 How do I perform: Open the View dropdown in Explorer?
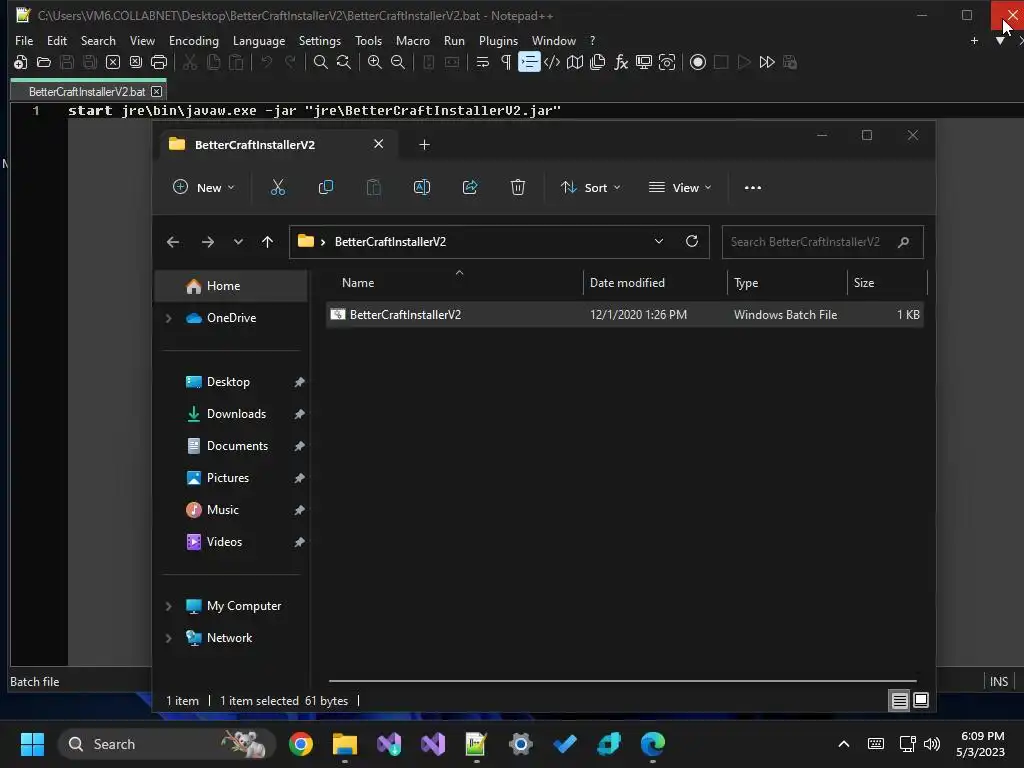(680, 187)
